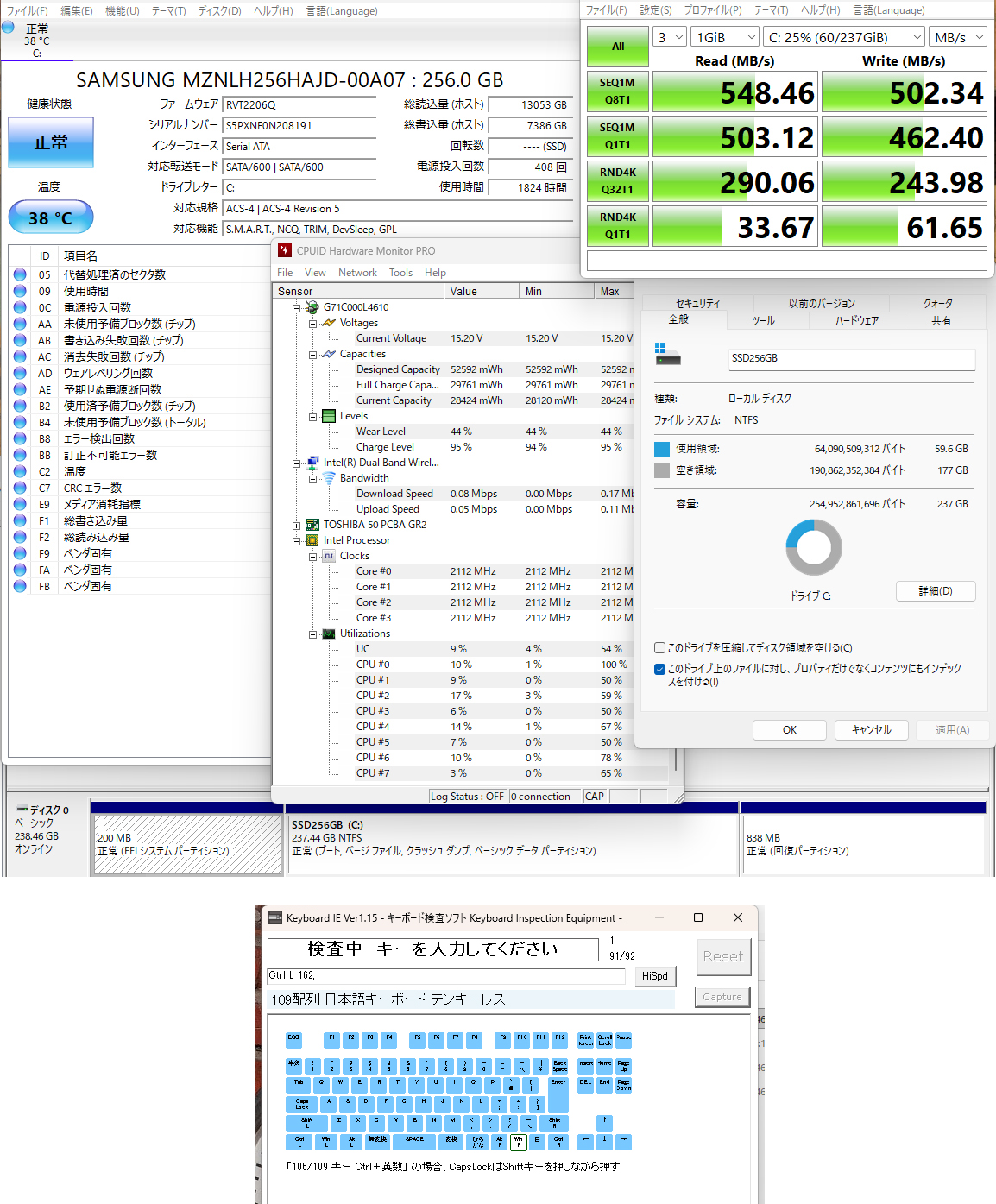This screenshot has width=996, height=1204.
Task: Collapse the Utilizations tree node
Action: 312,634
